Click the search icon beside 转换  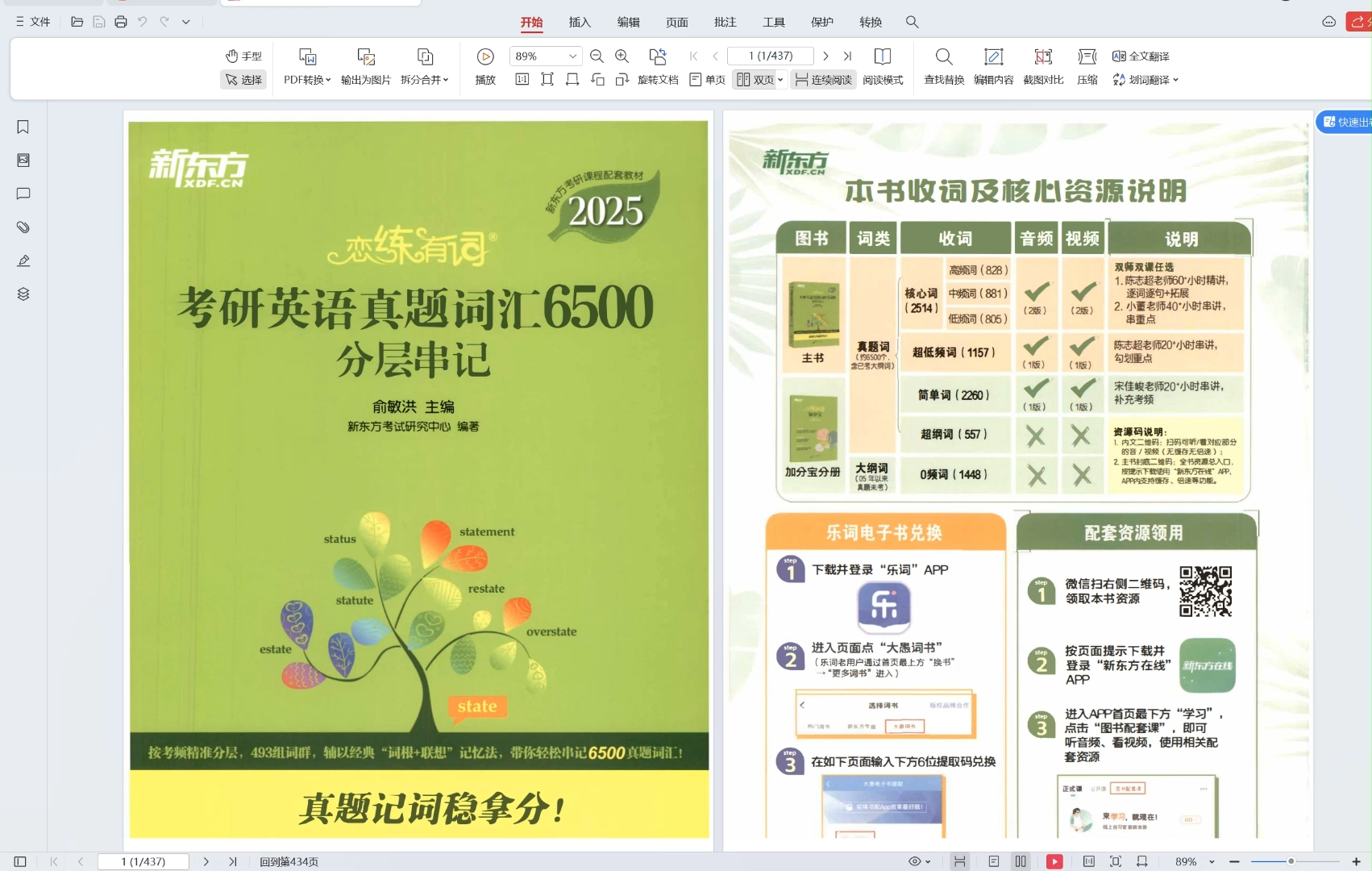point(912,22)
